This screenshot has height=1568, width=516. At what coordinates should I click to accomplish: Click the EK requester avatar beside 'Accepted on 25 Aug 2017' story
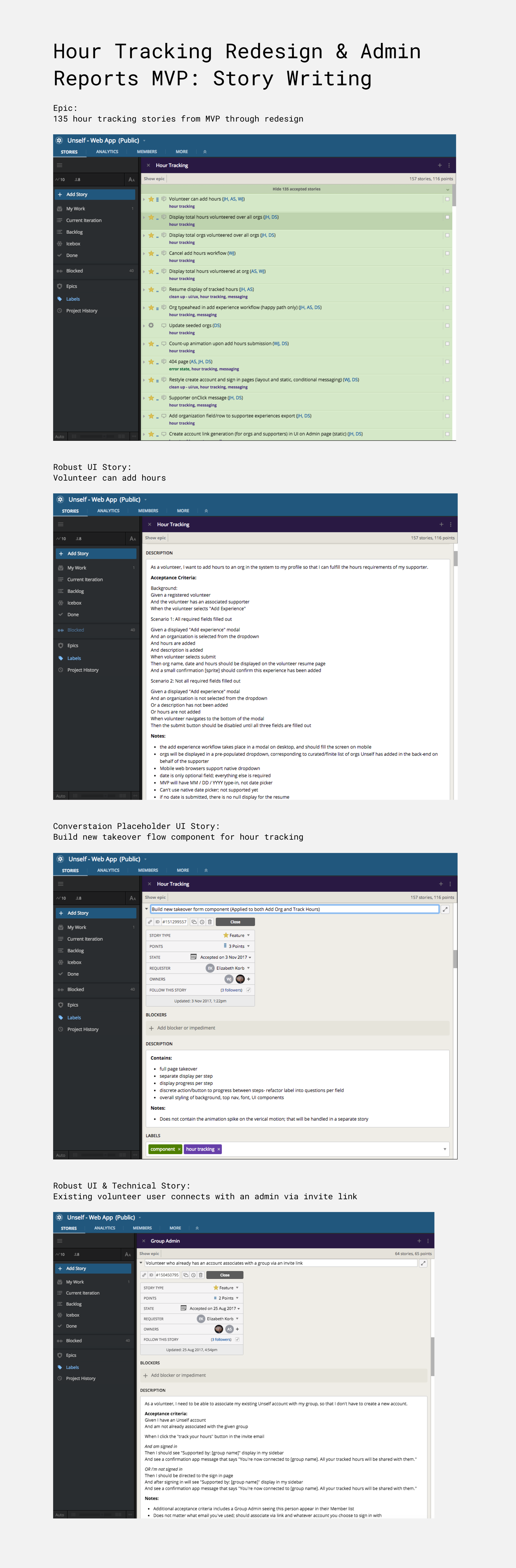[x=201, y=1319]
